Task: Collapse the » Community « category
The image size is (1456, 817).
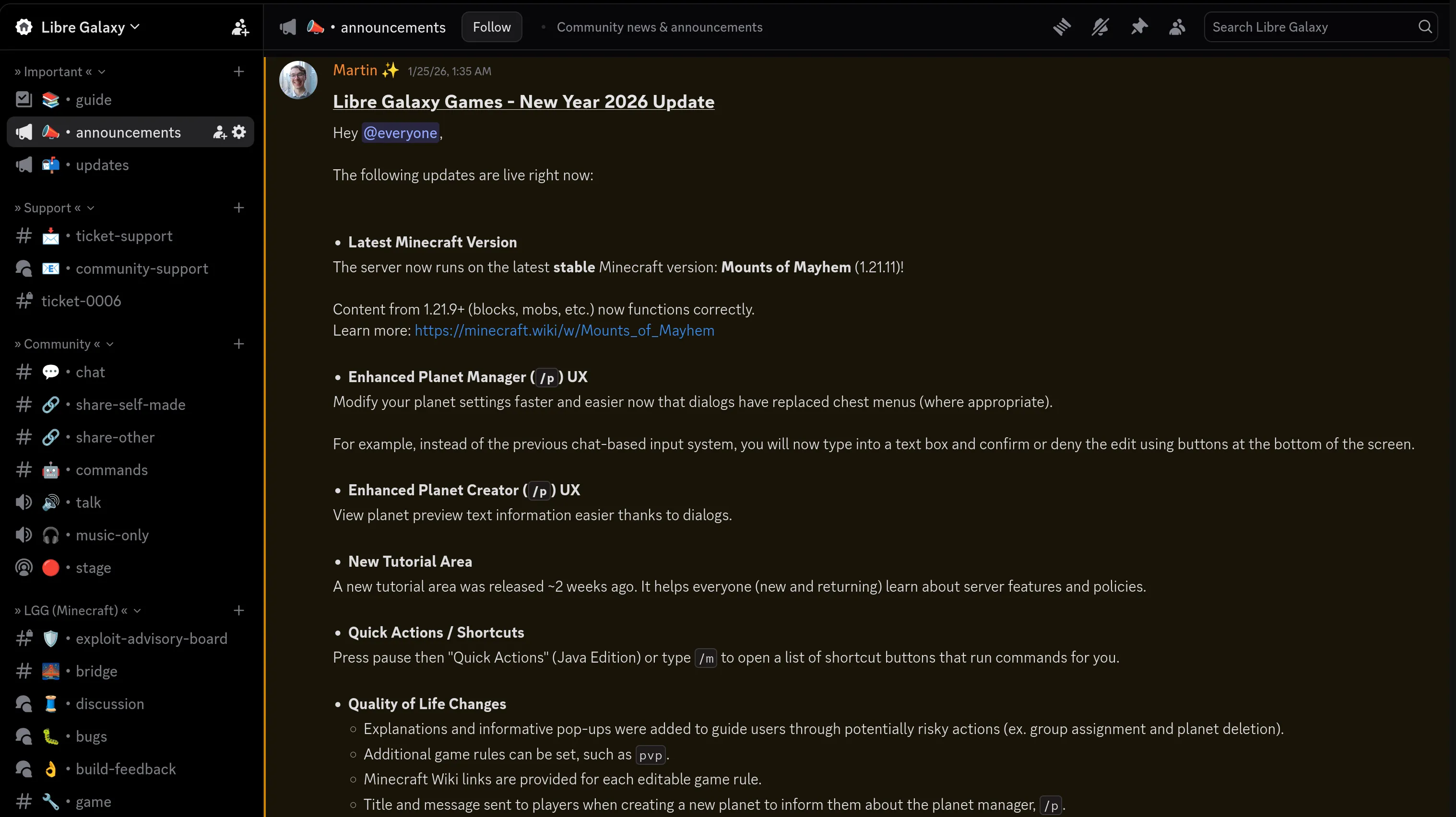Action: pos(64,344)
